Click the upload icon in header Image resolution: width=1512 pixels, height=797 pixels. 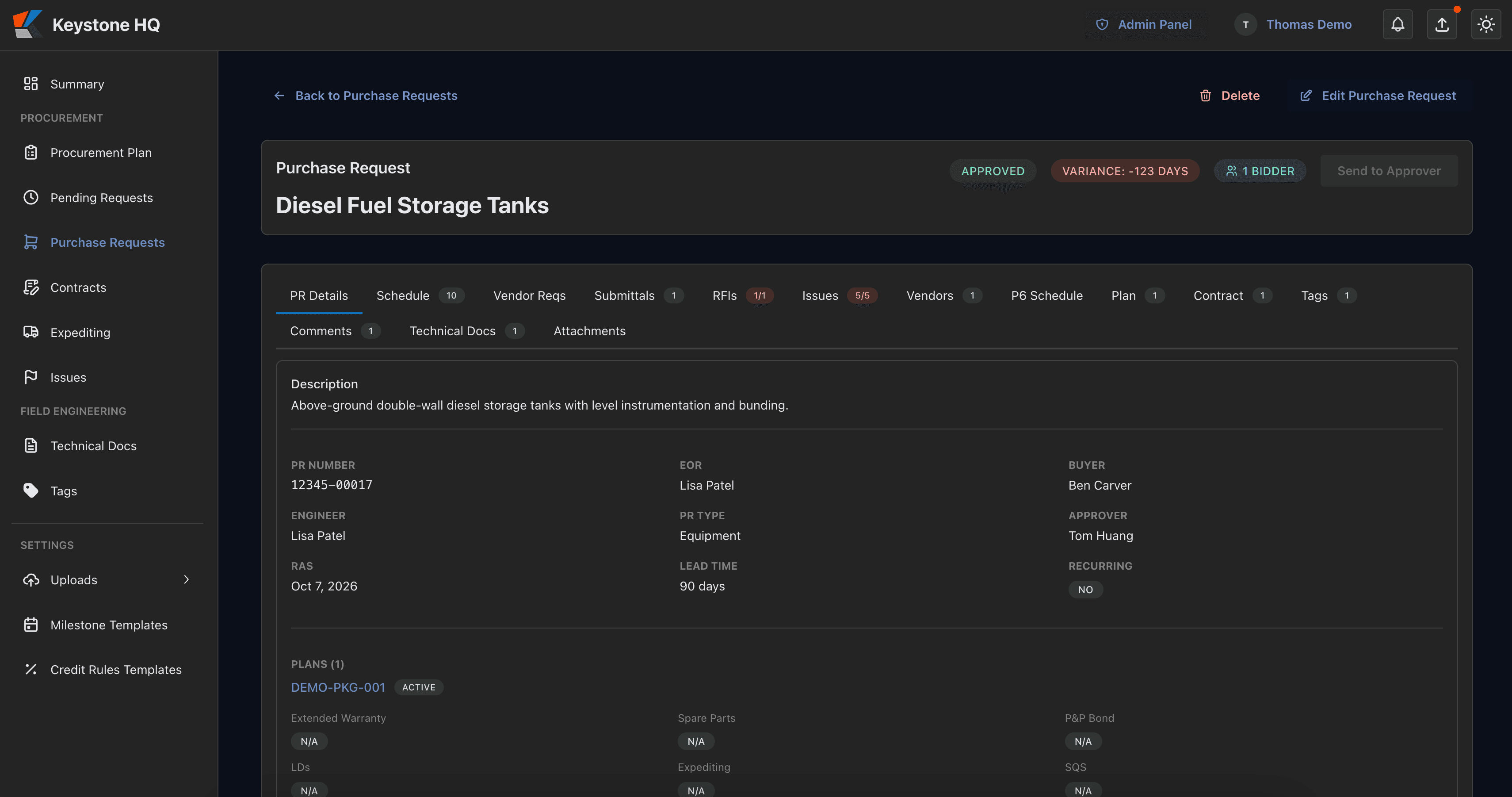click(x=1442, y=24)
